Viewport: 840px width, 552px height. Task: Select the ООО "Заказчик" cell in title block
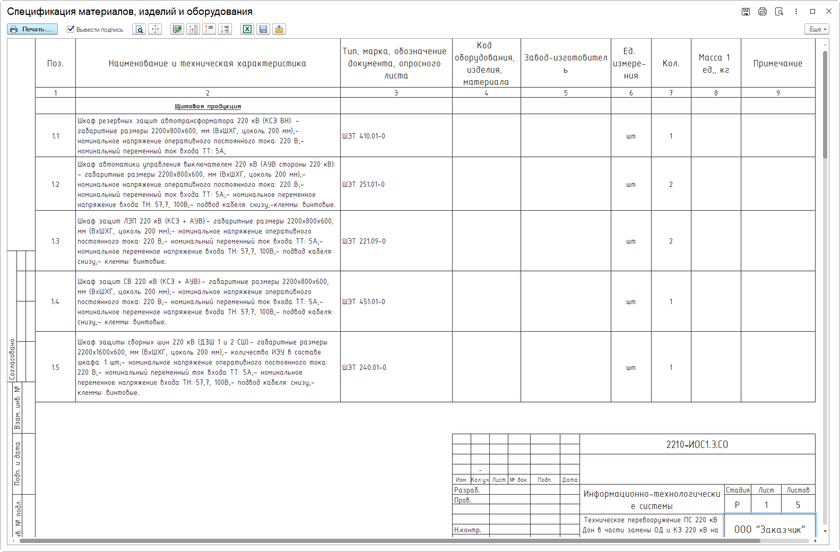tap(769, 528)
